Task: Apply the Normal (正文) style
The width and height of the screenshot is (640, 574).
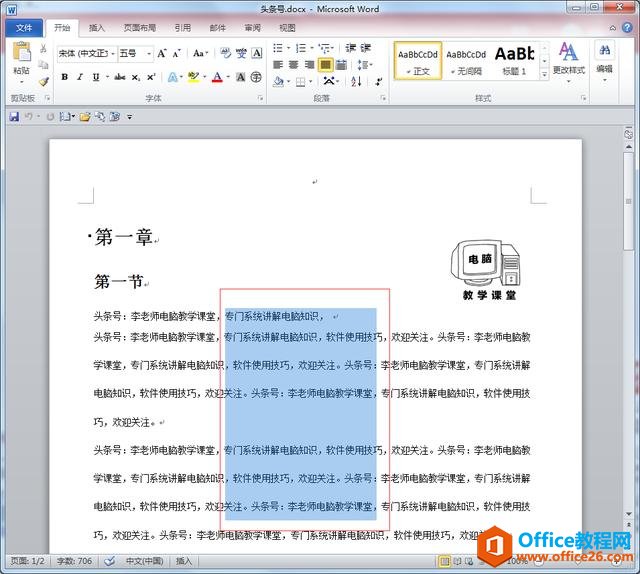Action: pos(418,60)
